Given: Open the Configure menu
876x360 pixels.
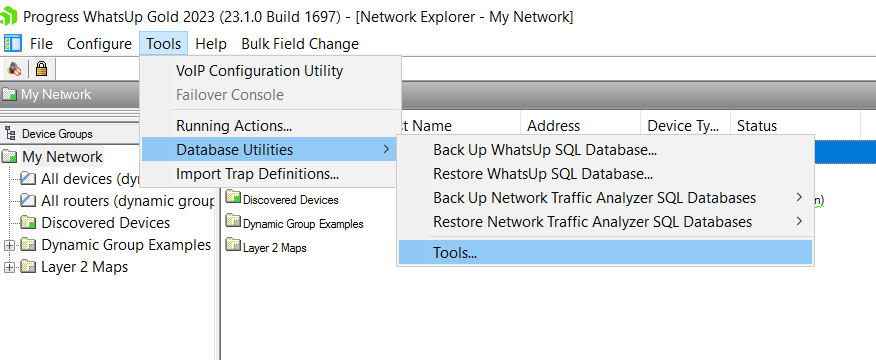Looking at the screenshot, I should 99,44.
